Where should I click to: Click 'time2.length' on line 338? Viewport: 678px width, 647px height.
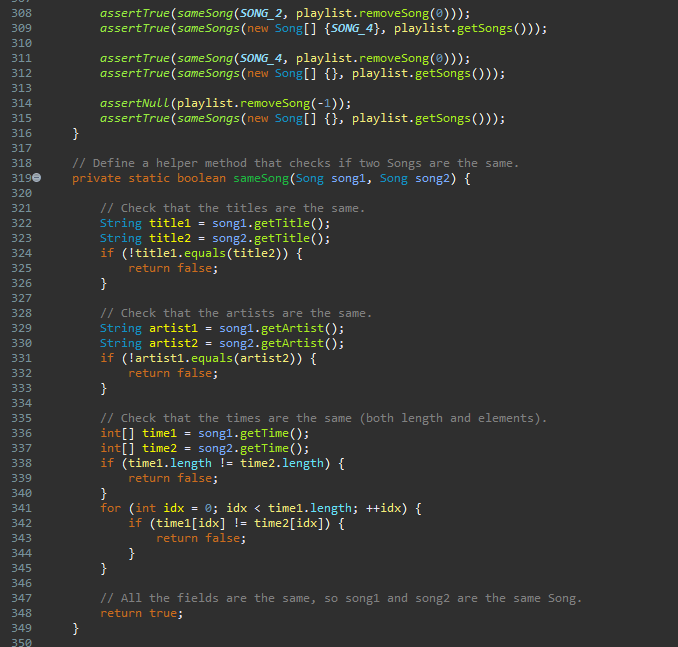pyautogui.click(x=281, y=463)
